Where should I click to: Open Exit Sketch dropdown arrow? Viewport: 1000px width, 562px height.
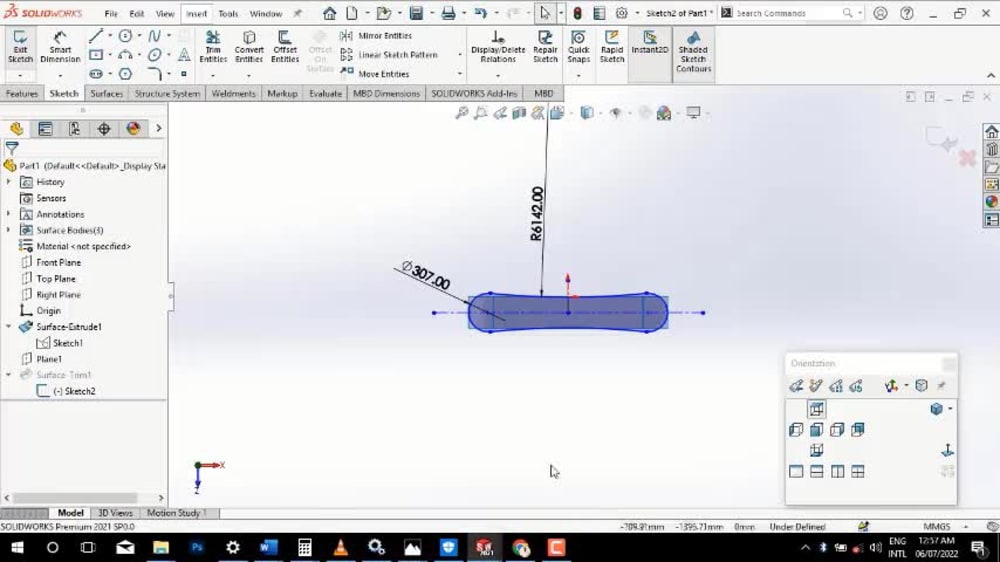20,76
